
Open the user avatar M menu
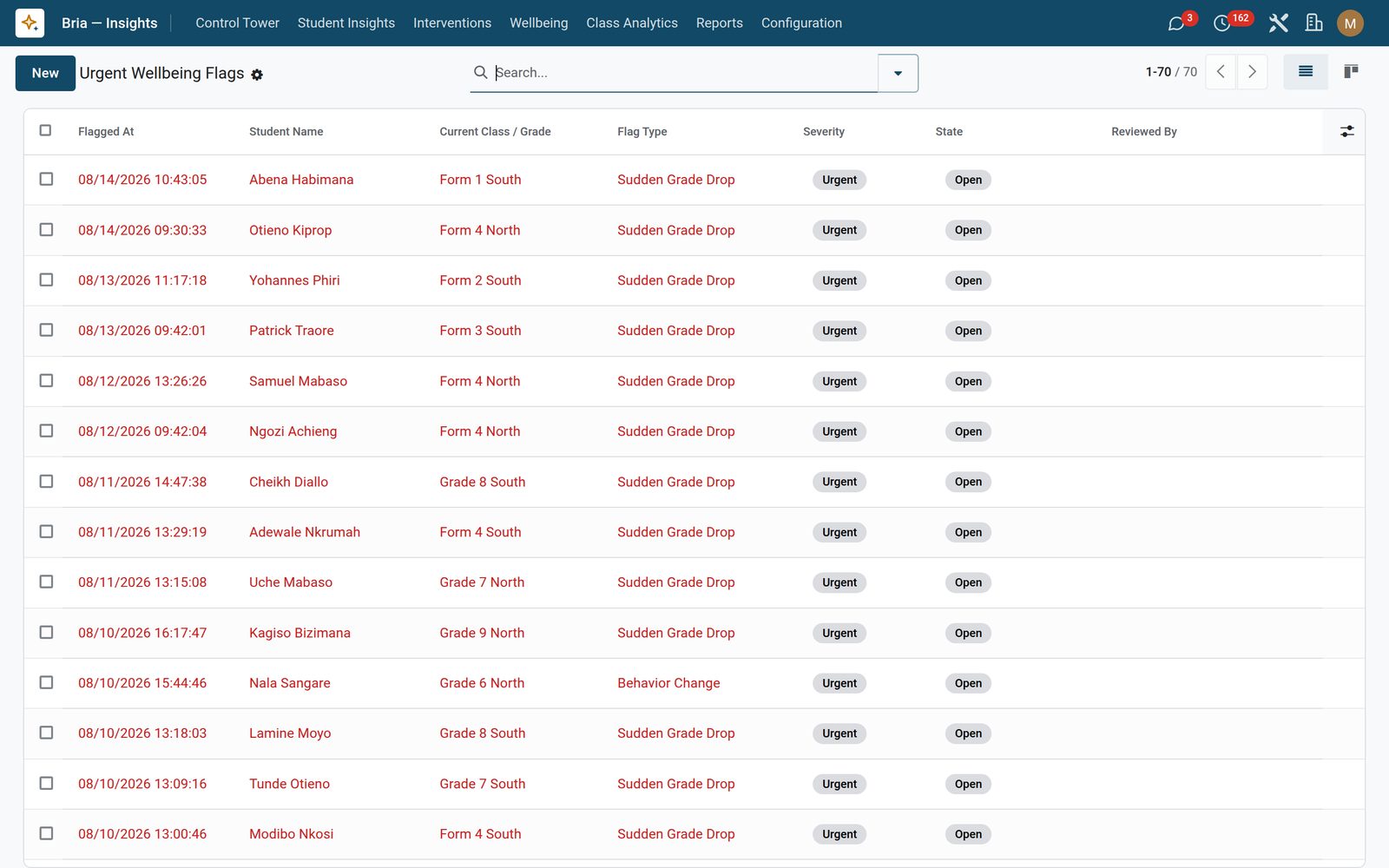1350,23
